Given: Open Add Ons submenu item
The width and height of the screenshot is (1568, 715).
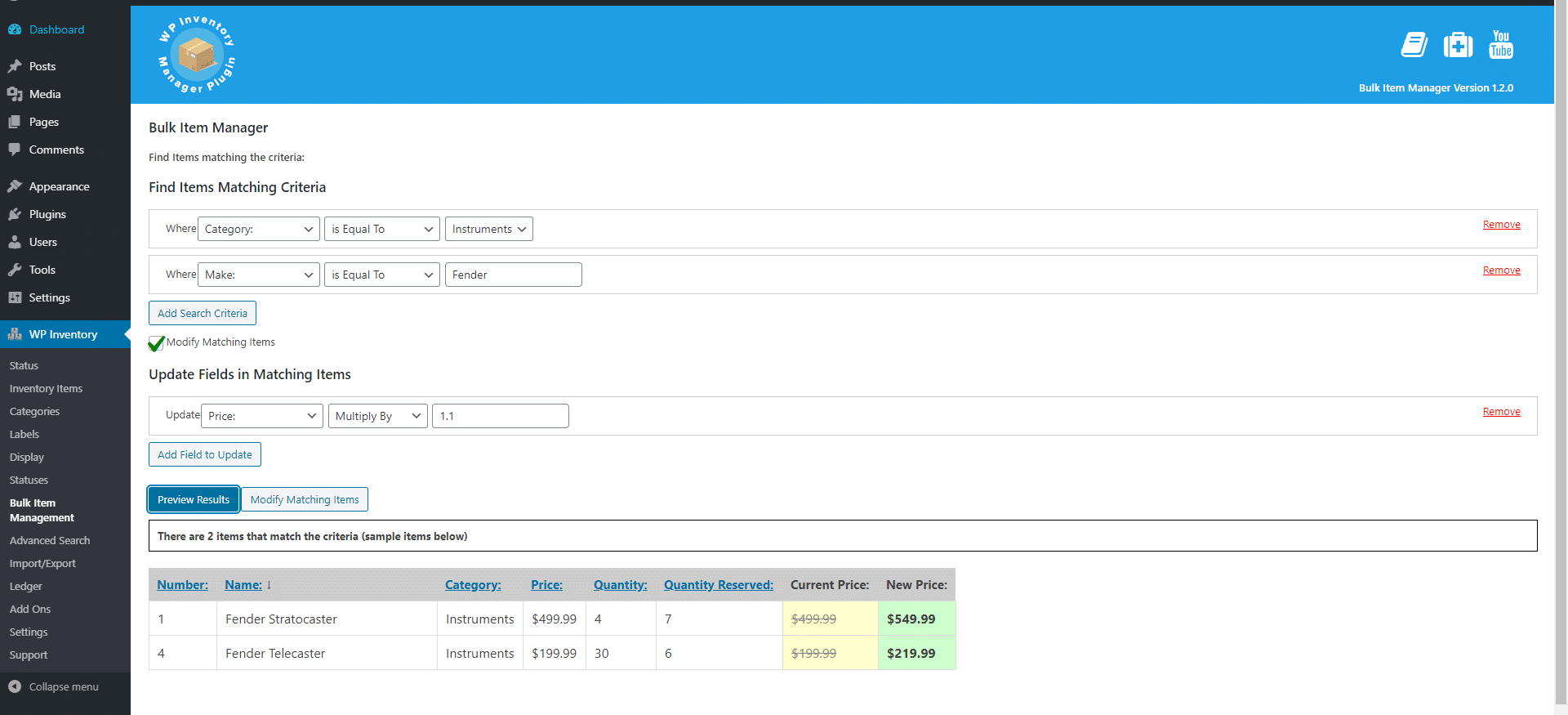Looking at the screenshot, I should pos(30,609).
